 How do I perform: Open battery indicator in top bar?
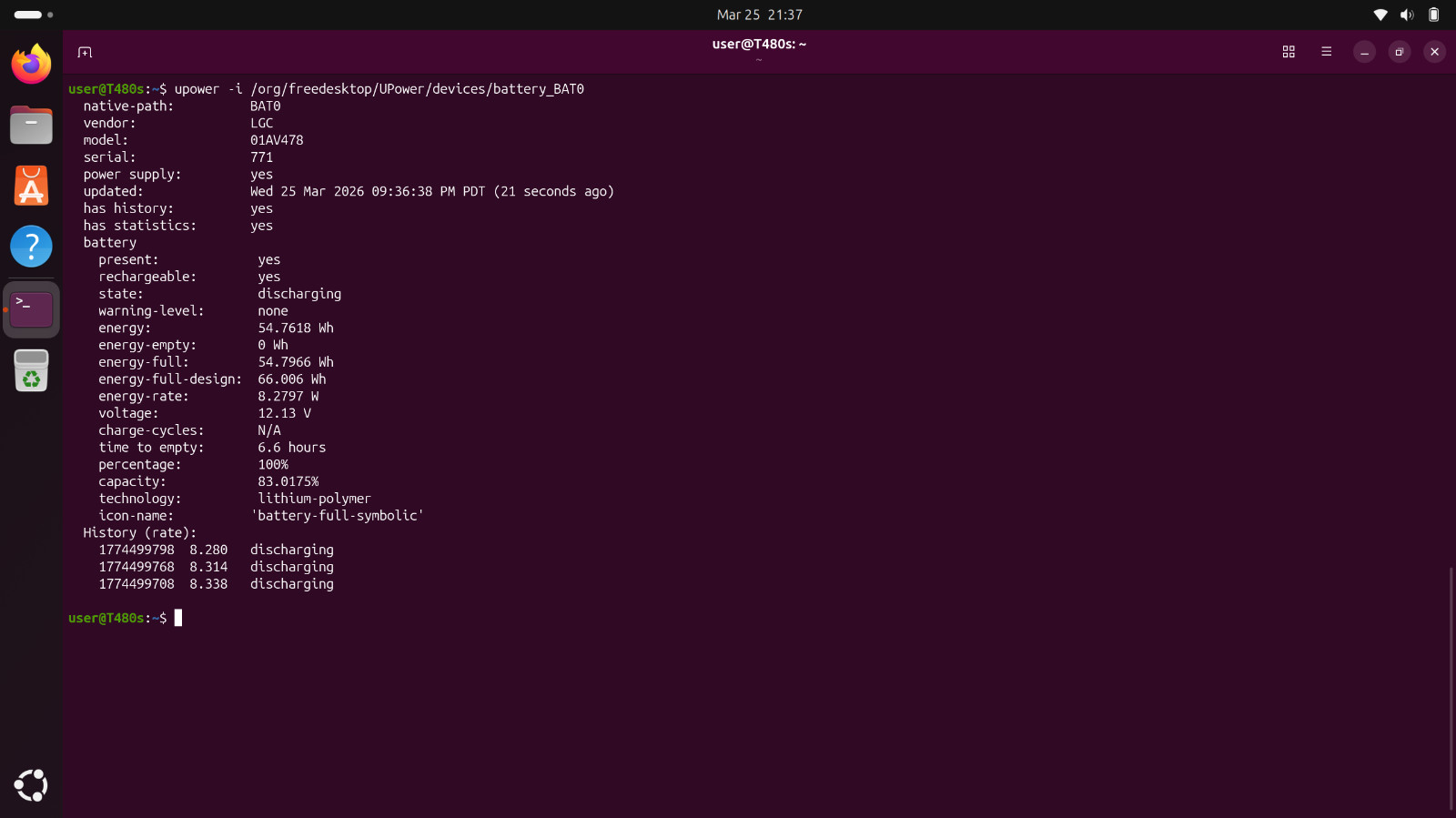[x=1433, y=15]
